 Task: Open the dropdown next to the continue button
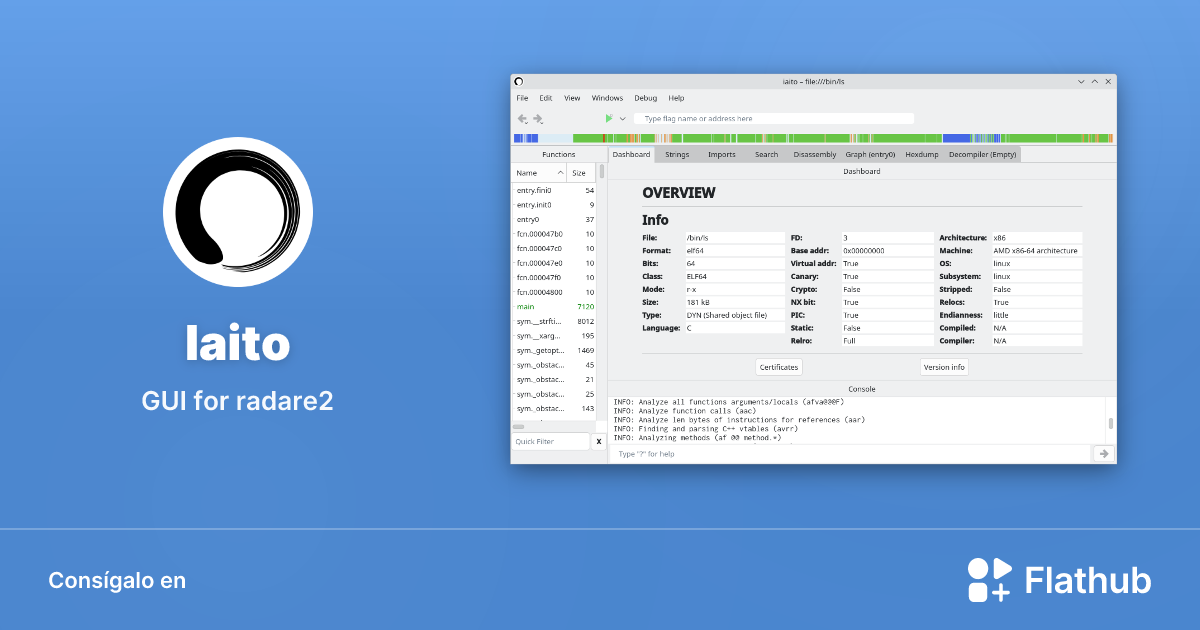point(622,117)
